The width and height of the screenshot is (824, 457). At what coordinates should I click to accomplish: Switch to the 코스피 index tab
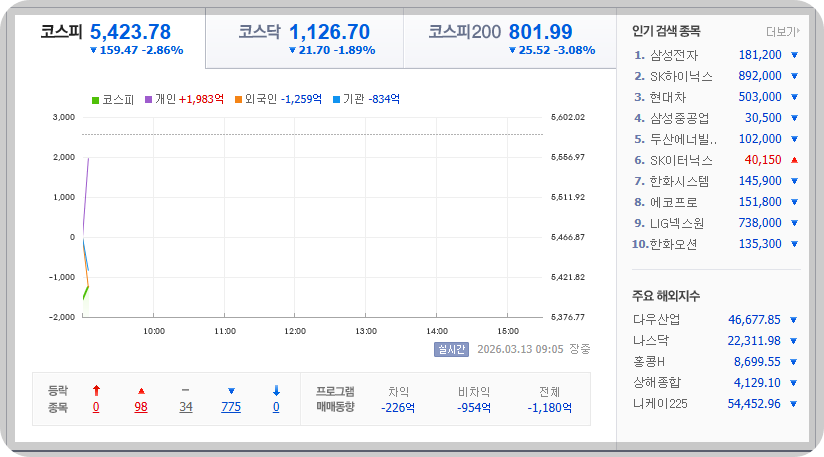[110, 40]
